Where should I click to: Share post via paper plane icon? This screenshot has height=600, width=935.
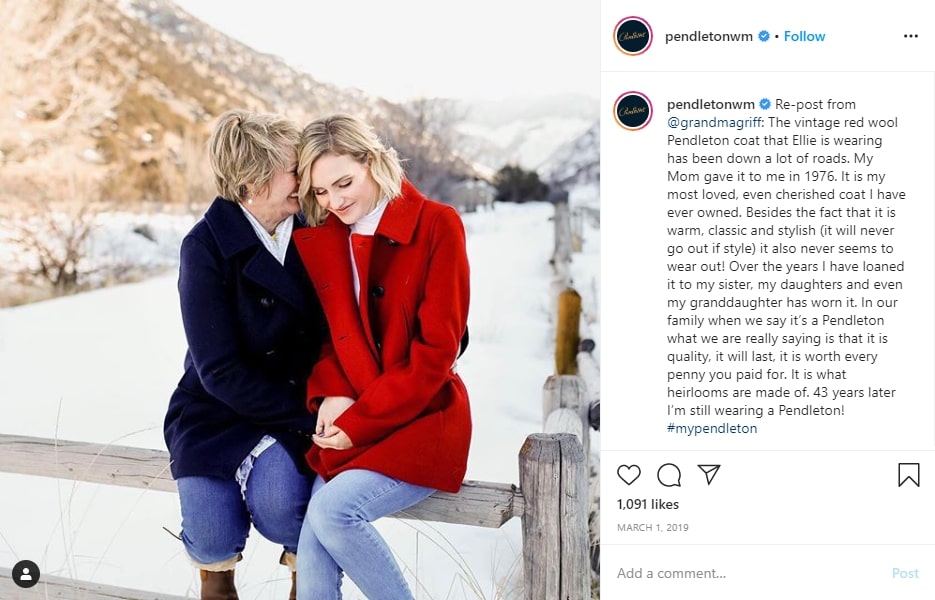click(709, 474)
